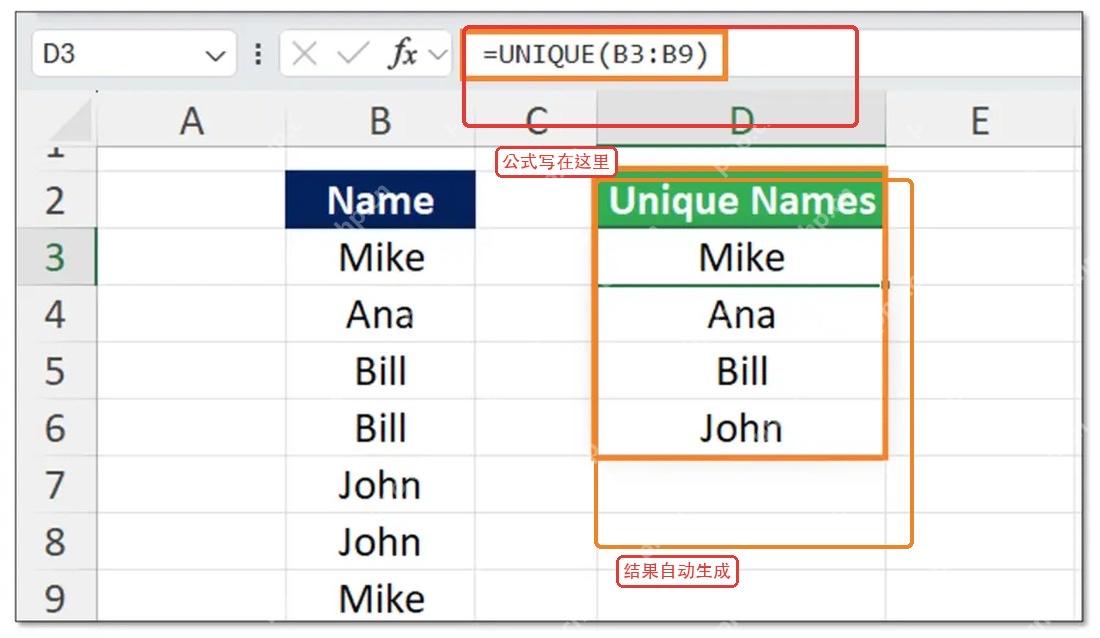Click the green Unique Names header cell
The image size is (1100, 638).
point(742,199)
